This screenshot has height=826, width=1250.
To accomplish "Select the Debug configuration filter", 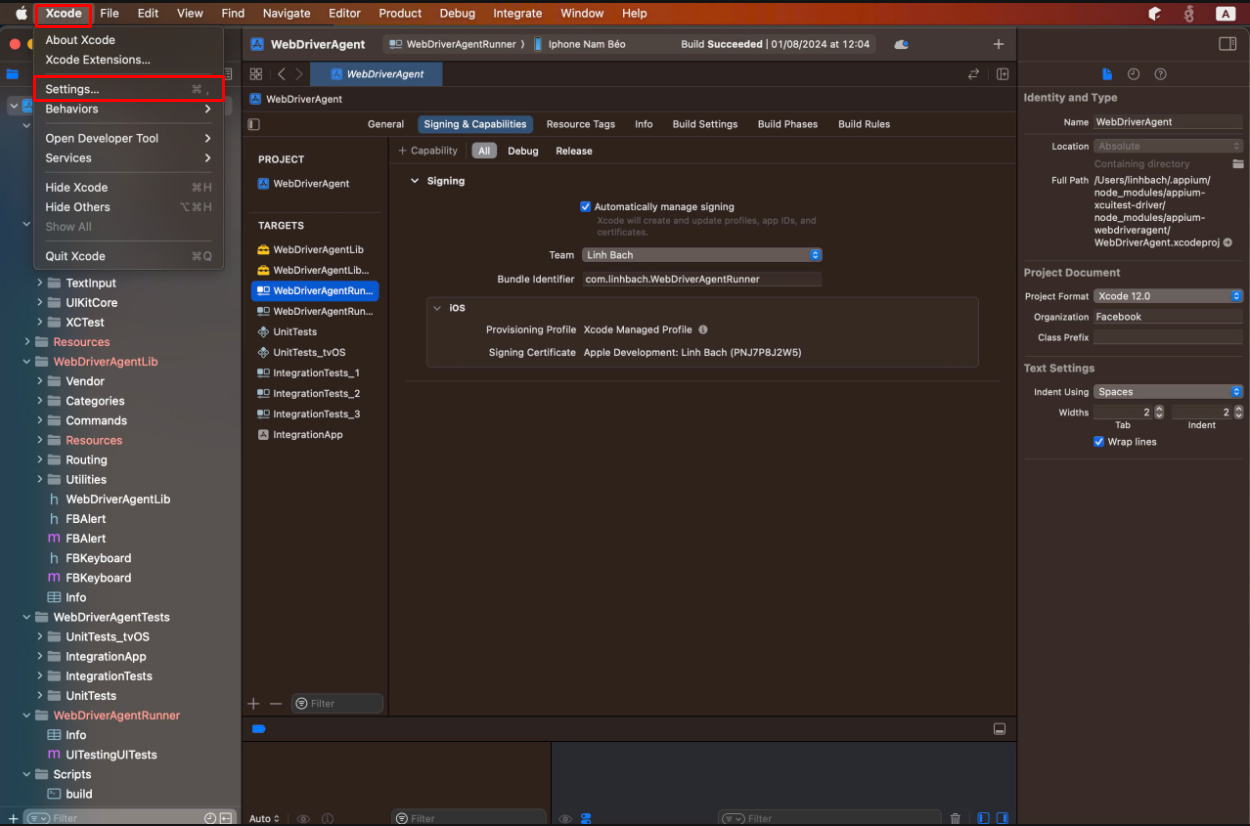I will (522, 151).
